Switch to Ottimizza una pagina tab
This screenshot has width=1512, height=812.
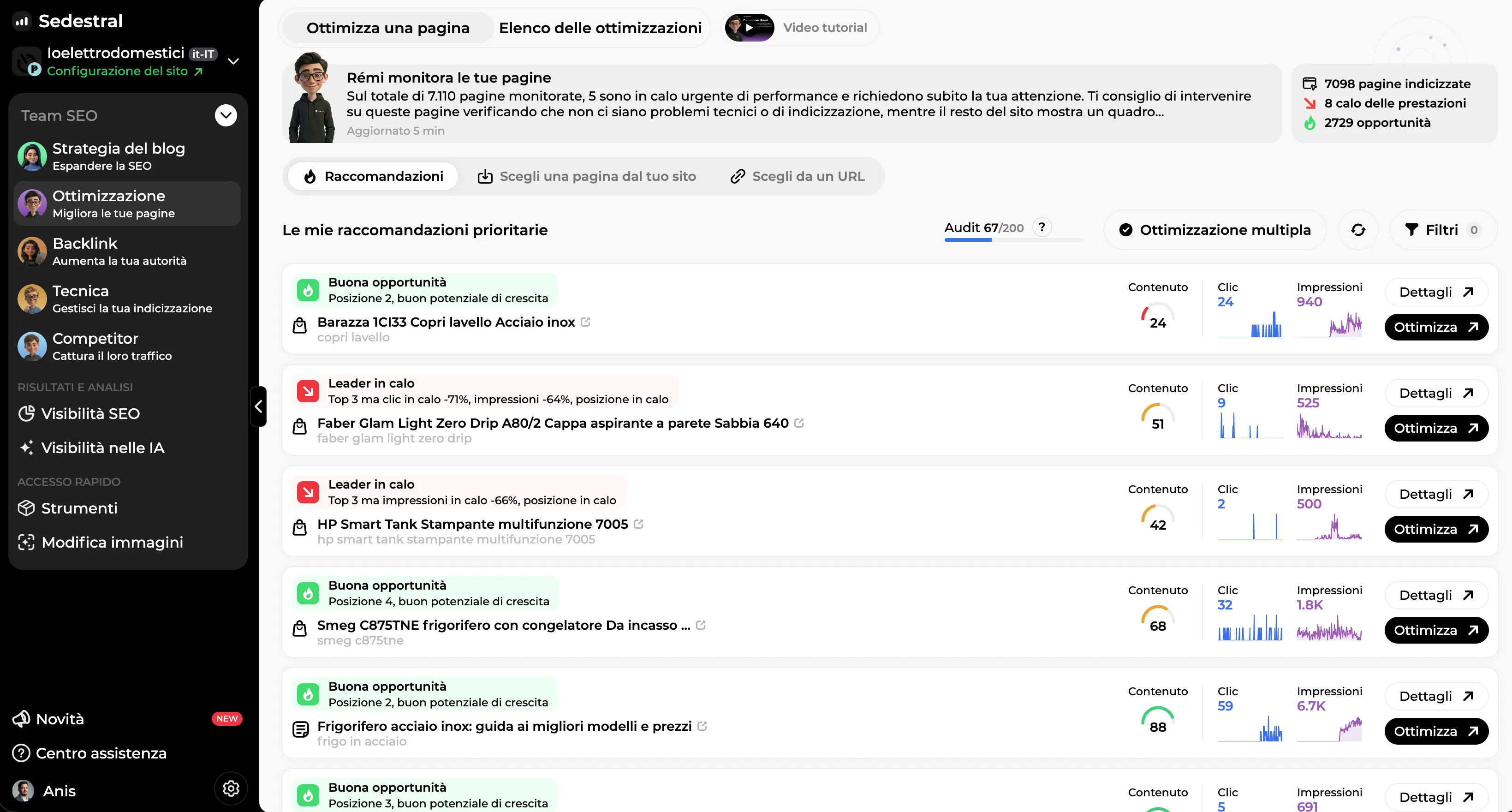click(x=388, y=28)
